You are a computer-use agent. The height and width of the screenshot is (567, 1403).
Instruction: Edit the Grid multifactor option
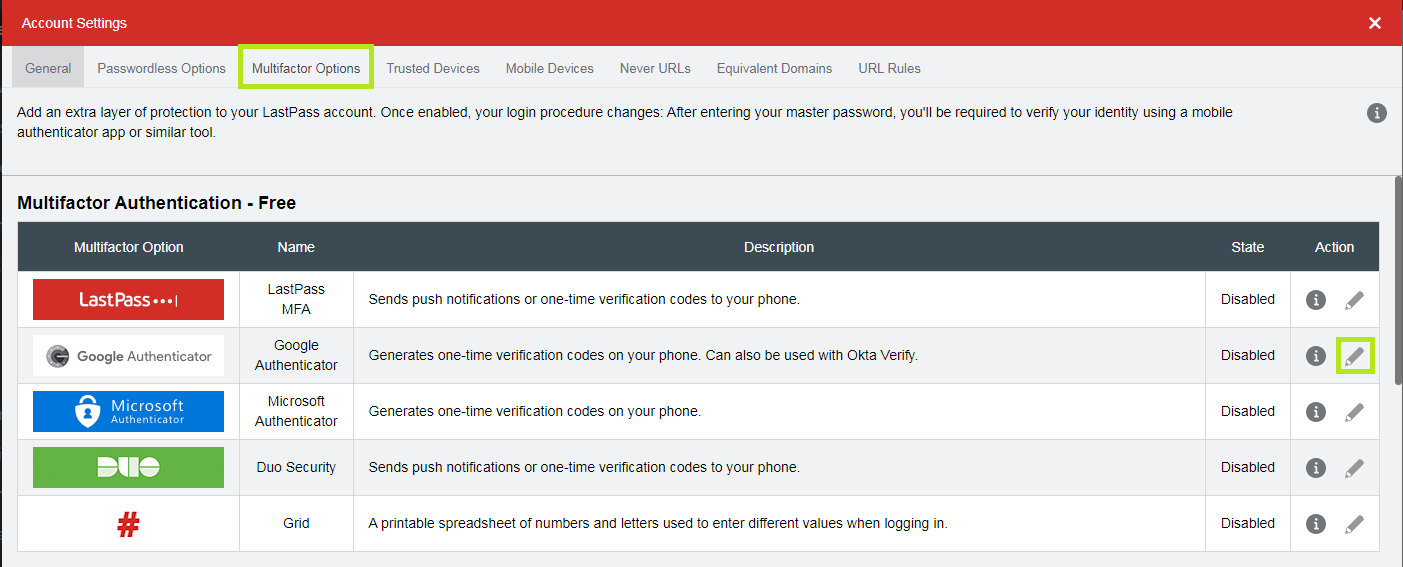tap(1354, 524)
